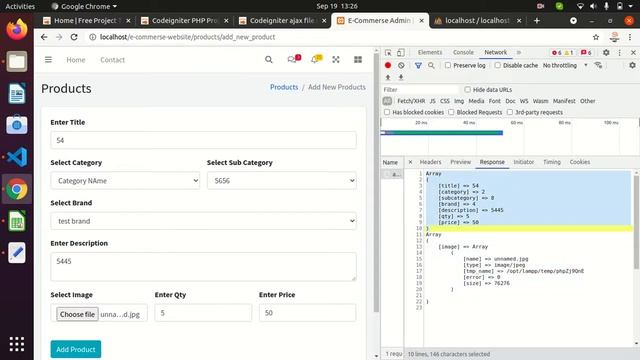Show the applications grid
This screenshot has height=360, width=640.
[x=17, y=344]
